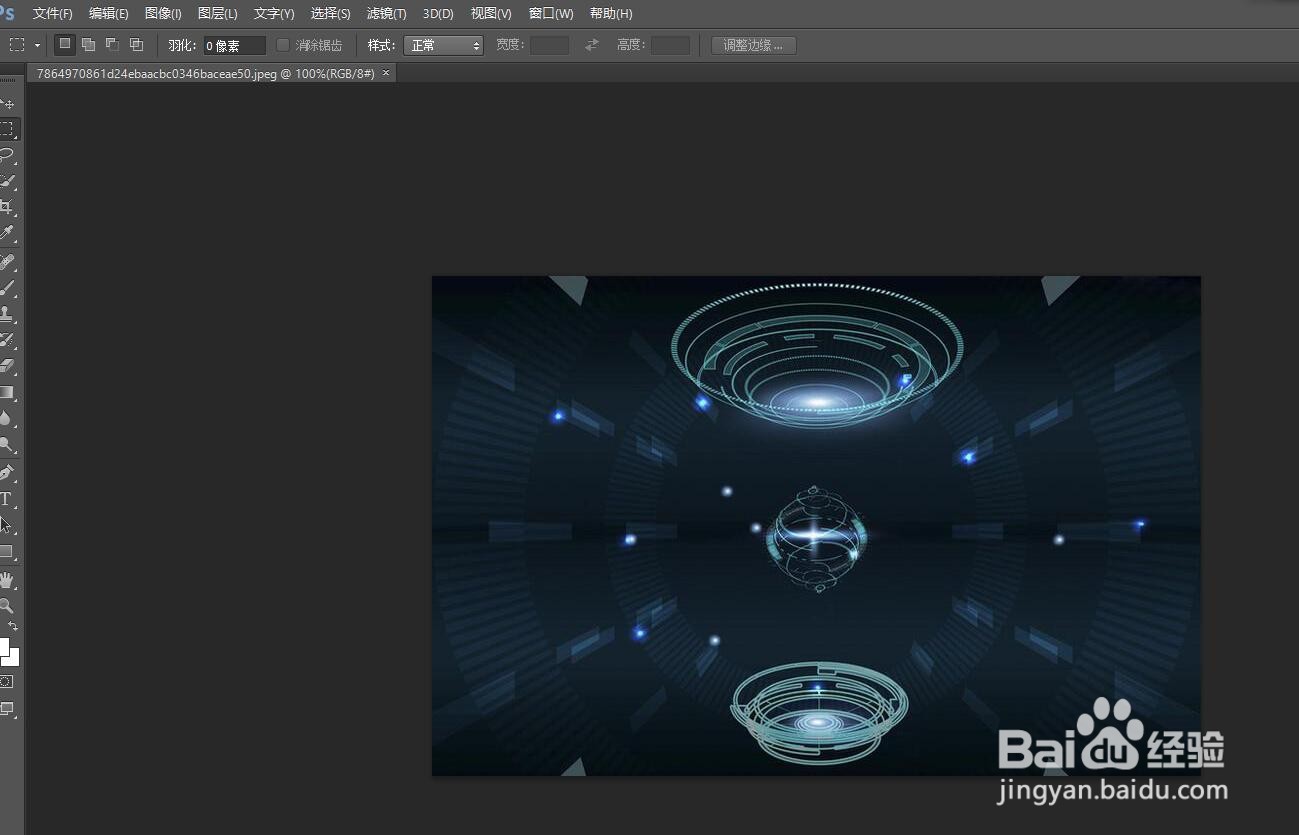Close the open jpeg document tab

click(387, 74)
